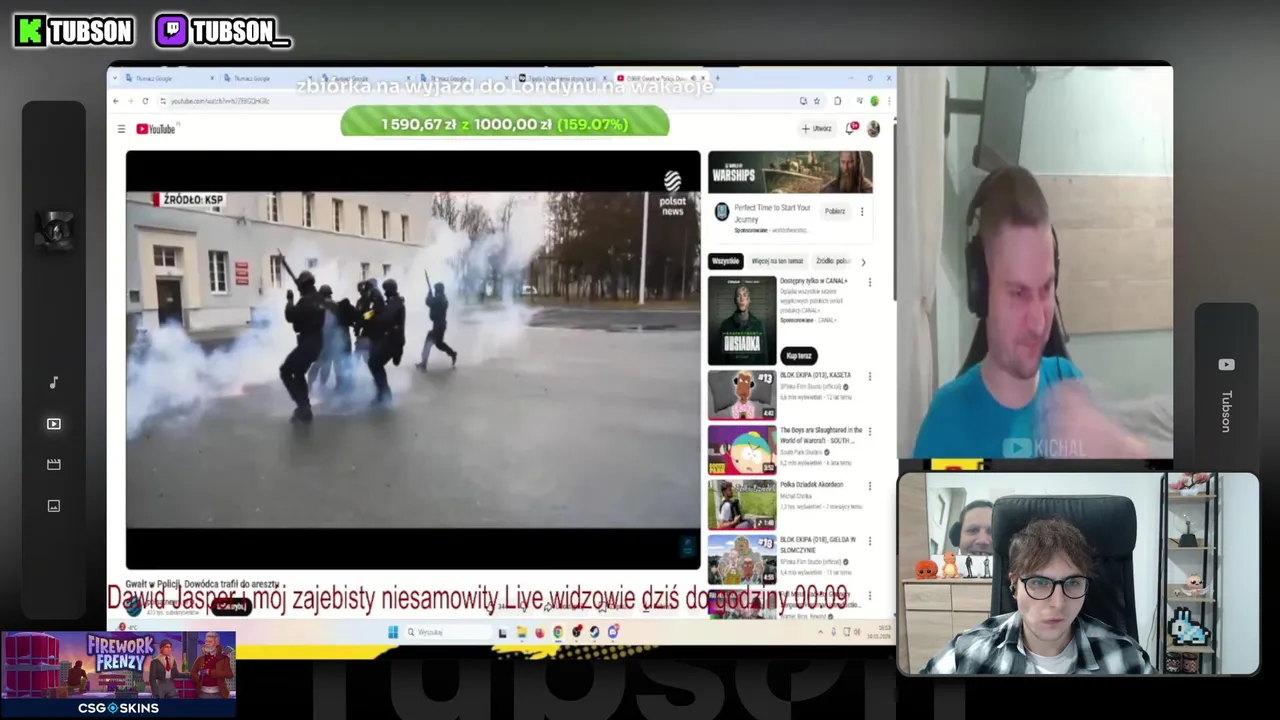Bookmark the page with the star icon
Screen dimensions: 1280x720
click(x=817, y=101)
